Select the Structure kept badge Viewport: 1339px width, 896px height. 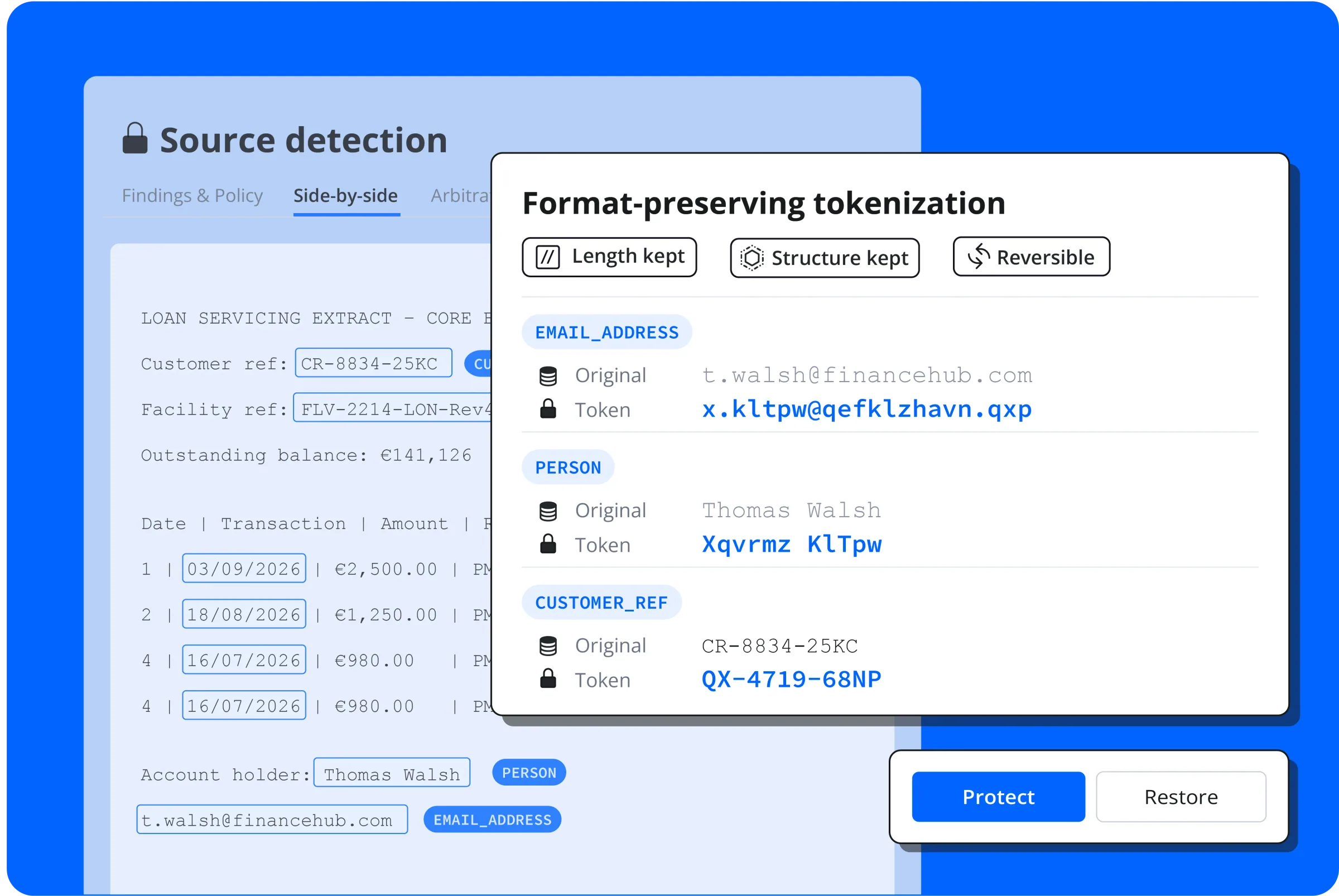[825, 258]
